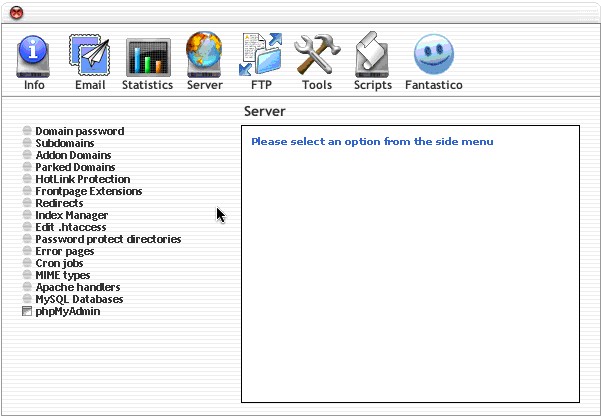
Task: Open HotLink Protection settings
Action: click(x=82, y=179)
